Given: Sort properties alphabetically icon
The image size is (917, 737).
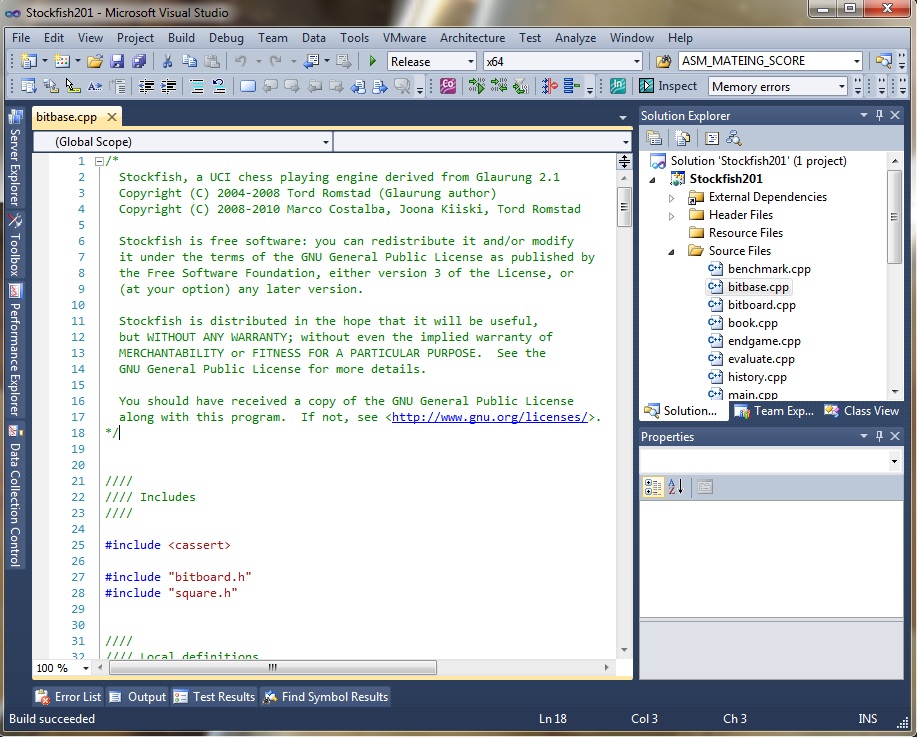Looking at the screenshot, I should pos(676,487).
